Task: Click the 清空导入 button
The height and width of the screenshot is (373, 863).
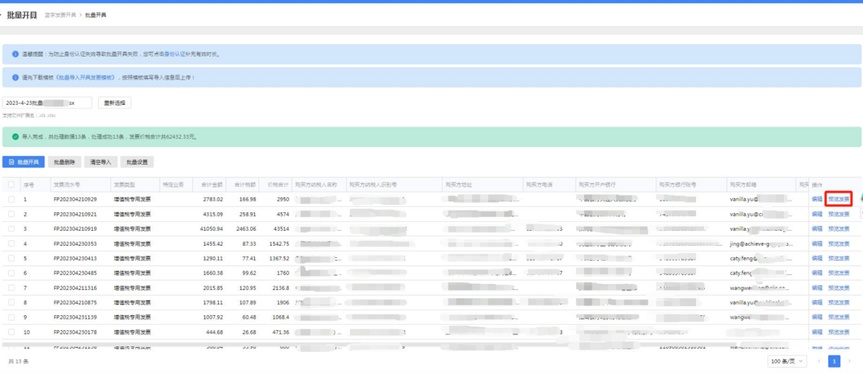Action: click(101, 162)
